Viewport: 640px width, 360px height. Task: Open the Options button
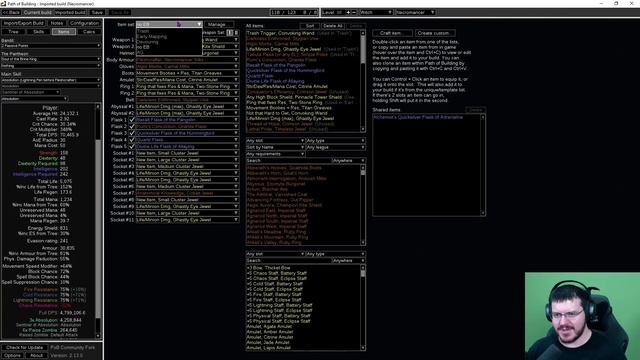click(12, 355)
